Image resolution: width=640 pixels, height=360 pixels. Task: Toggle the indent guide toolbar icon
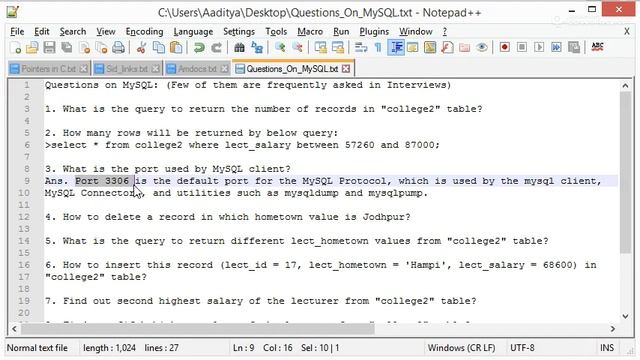point(396,48)
